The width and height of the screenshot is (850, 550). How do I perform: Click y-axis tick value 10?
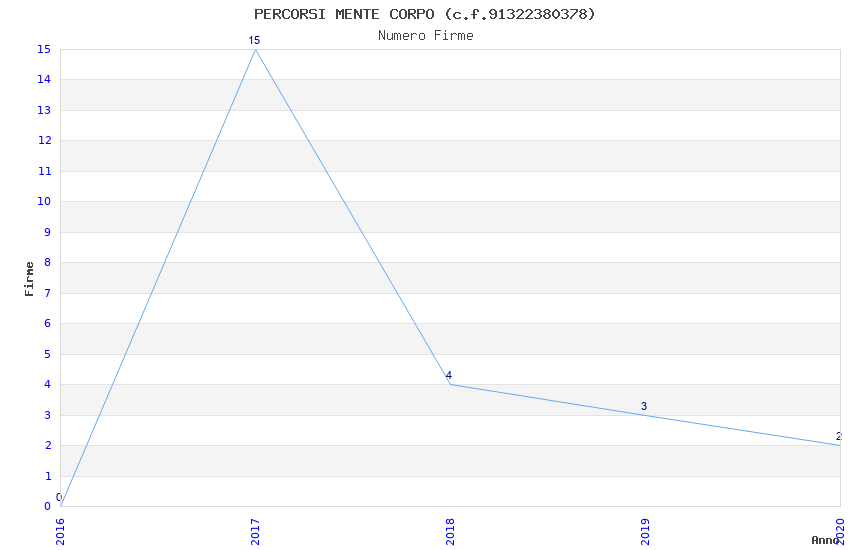coord(44,202)
